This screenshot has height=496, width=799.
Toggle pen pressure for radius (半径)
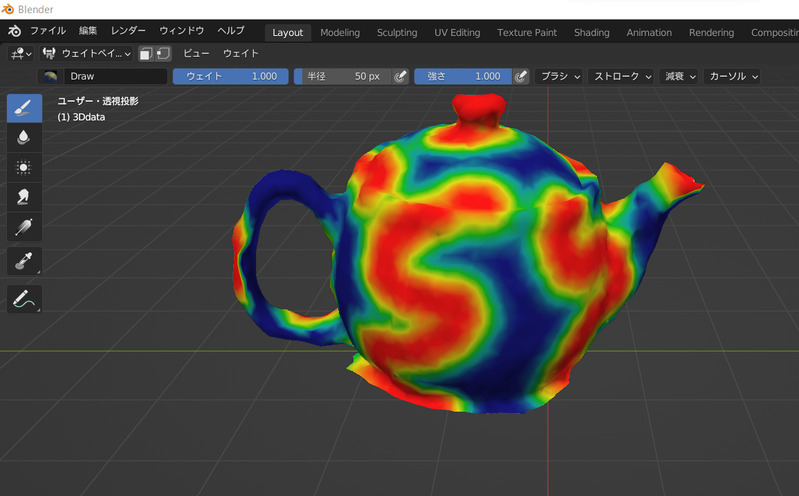(x=401, y=76)
